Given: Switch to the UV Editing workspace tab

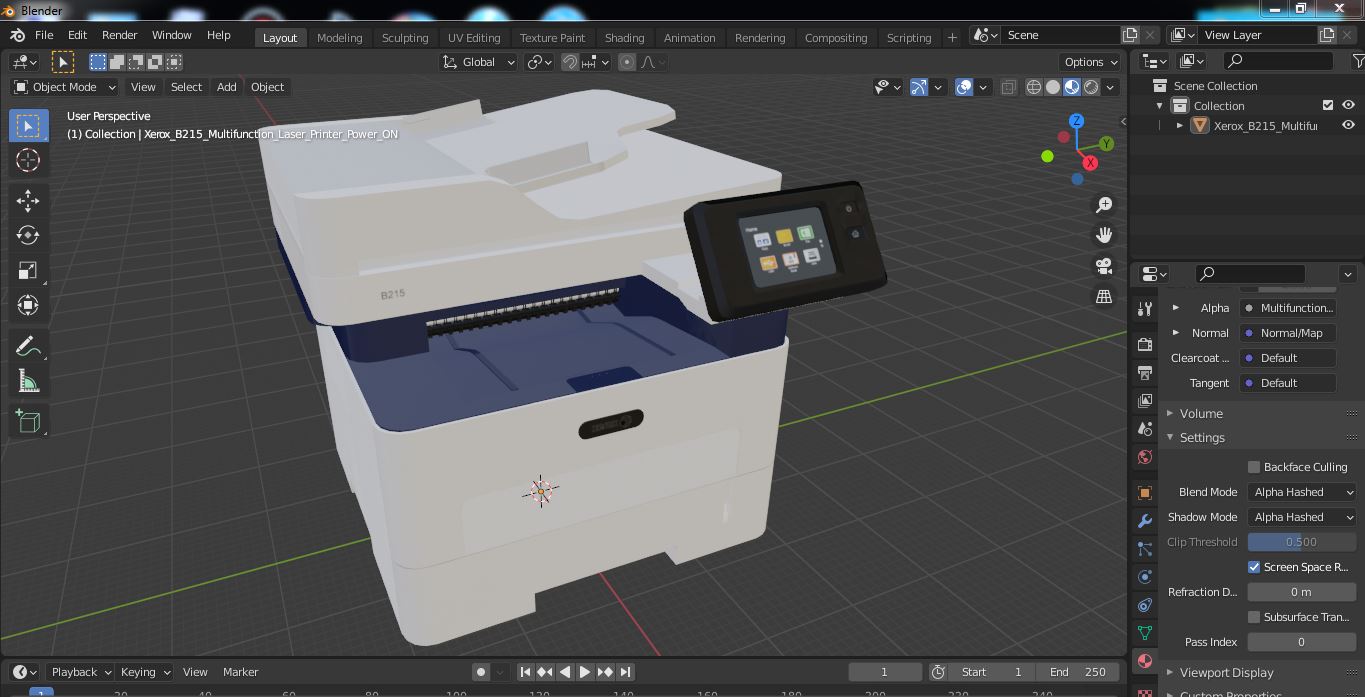Looking at the screenshot, I should pos(474,37).
